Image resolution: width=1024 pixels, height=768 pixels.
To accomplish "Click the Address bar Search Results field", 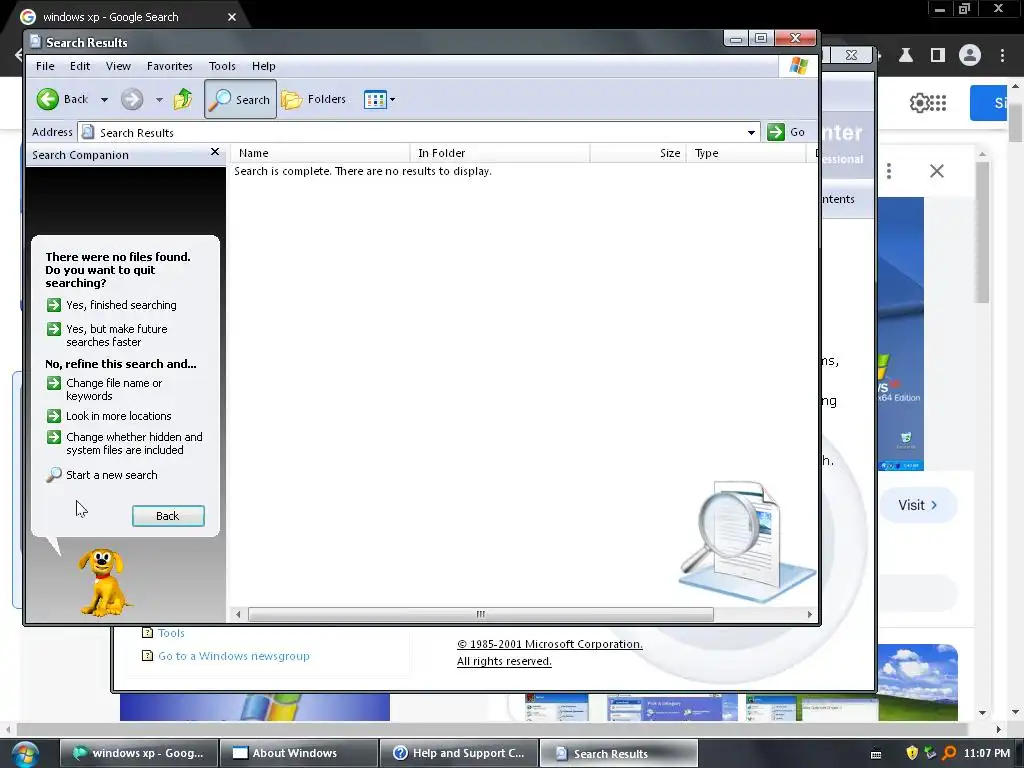I will coord(418,133).
